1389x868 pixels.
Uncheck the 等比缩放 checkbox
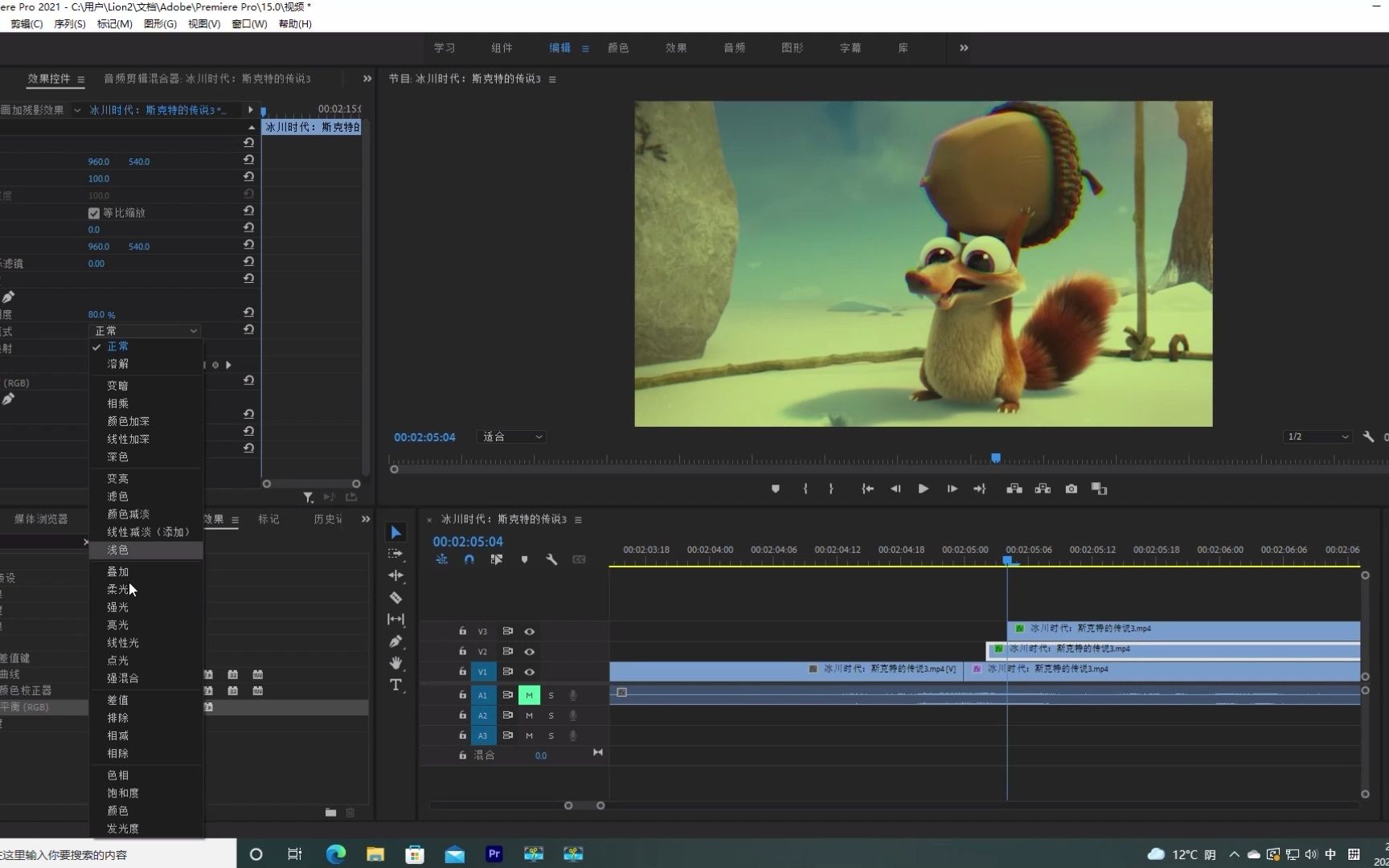click(x=94, y=213)
